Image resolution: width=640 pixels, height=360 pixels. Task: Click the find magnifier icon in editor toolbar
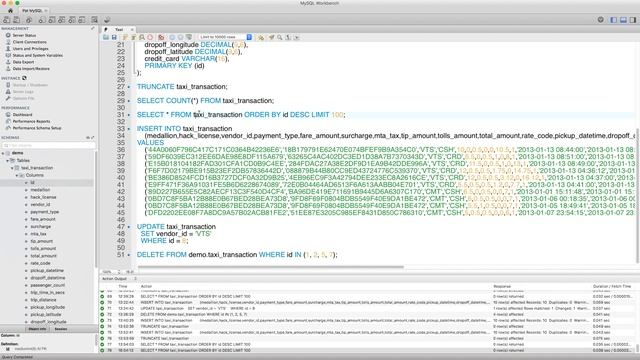280,37
